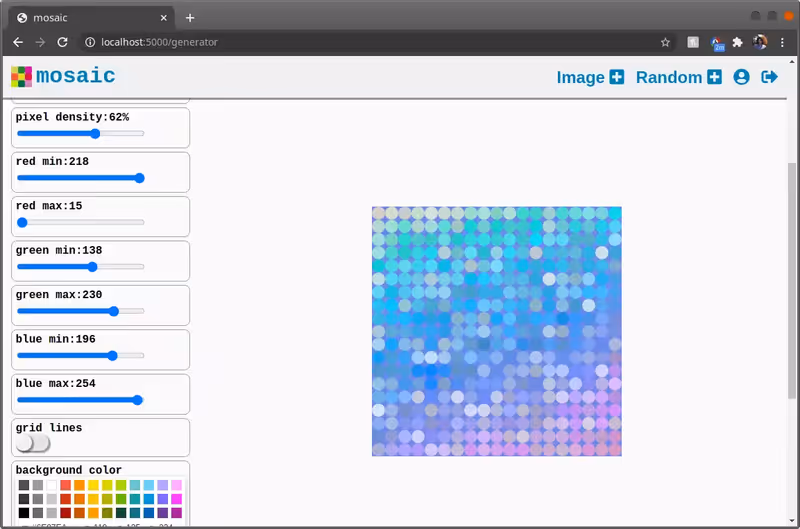This screenshot has width=800, height=529.
Task: Select the magenta background color swatch
Action: tap(177, 498)
